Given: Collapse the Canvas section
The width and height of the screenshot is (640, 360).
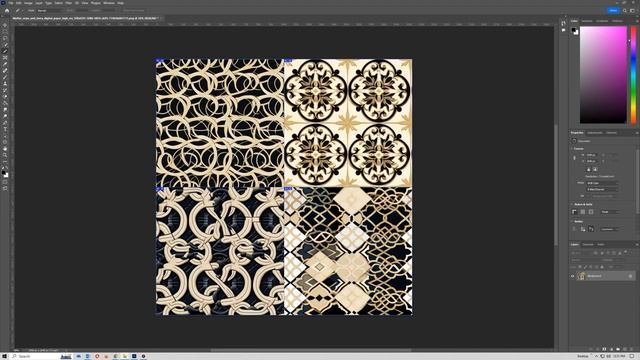Looking at the screenshot, I should pyautogui.click(x=572, y=149).
